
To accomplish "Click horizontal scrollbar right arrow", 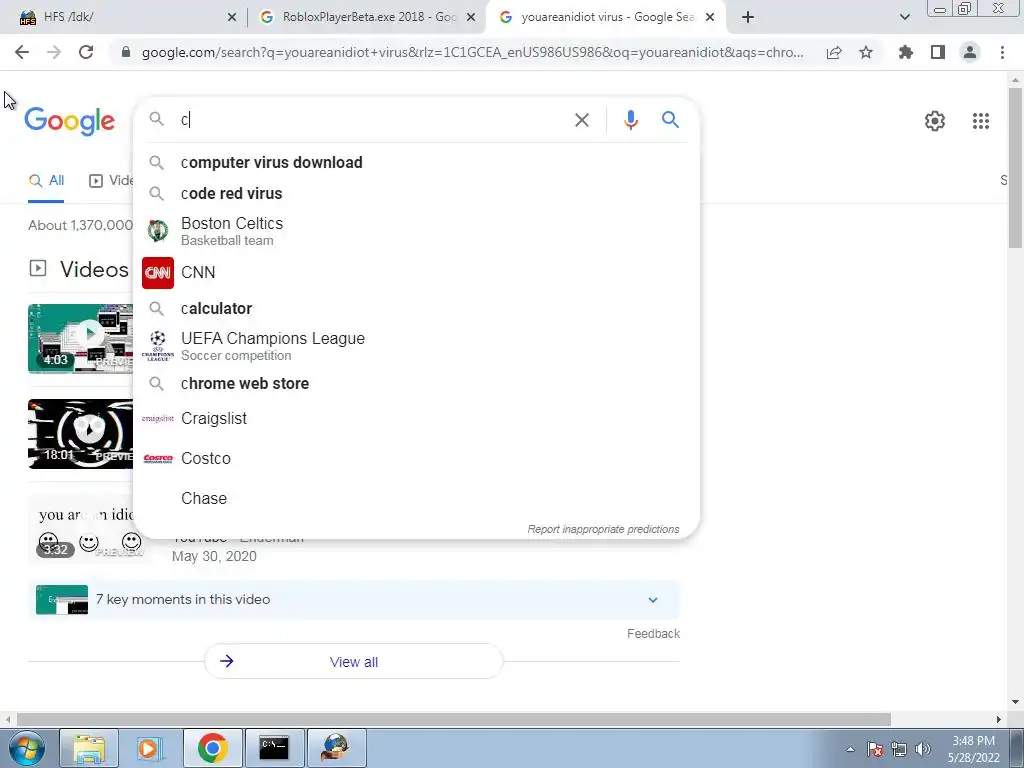I will (x=999, y=719).
